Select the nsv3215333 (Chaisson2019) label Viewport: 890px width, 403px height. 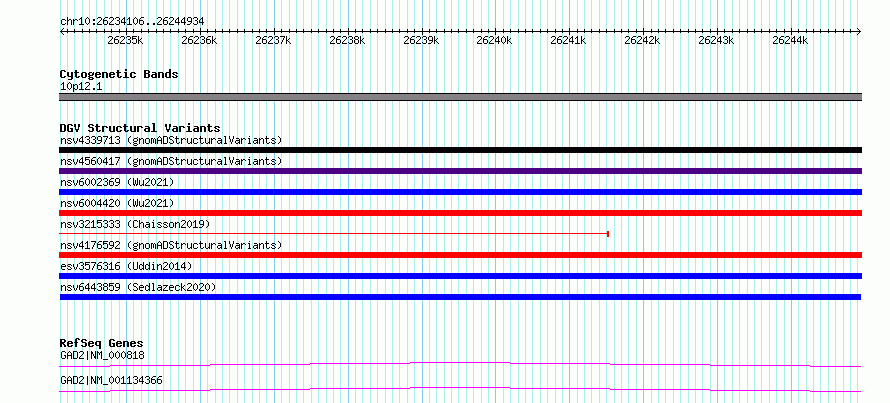coord(135,224)
